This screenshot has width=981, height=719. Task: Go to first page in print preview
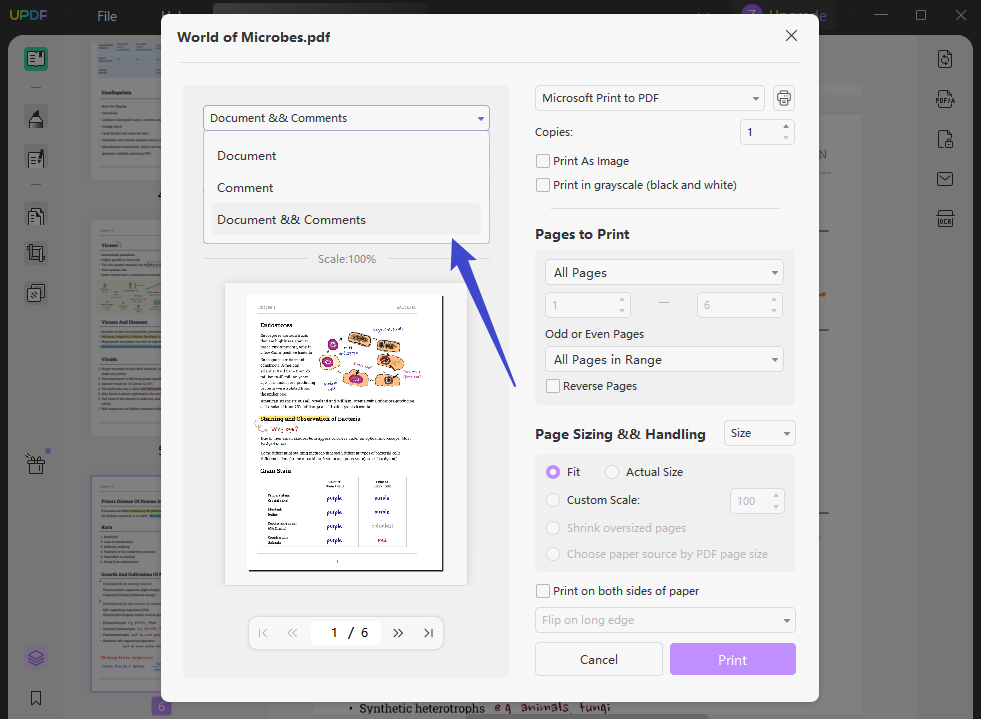point(263,633)
